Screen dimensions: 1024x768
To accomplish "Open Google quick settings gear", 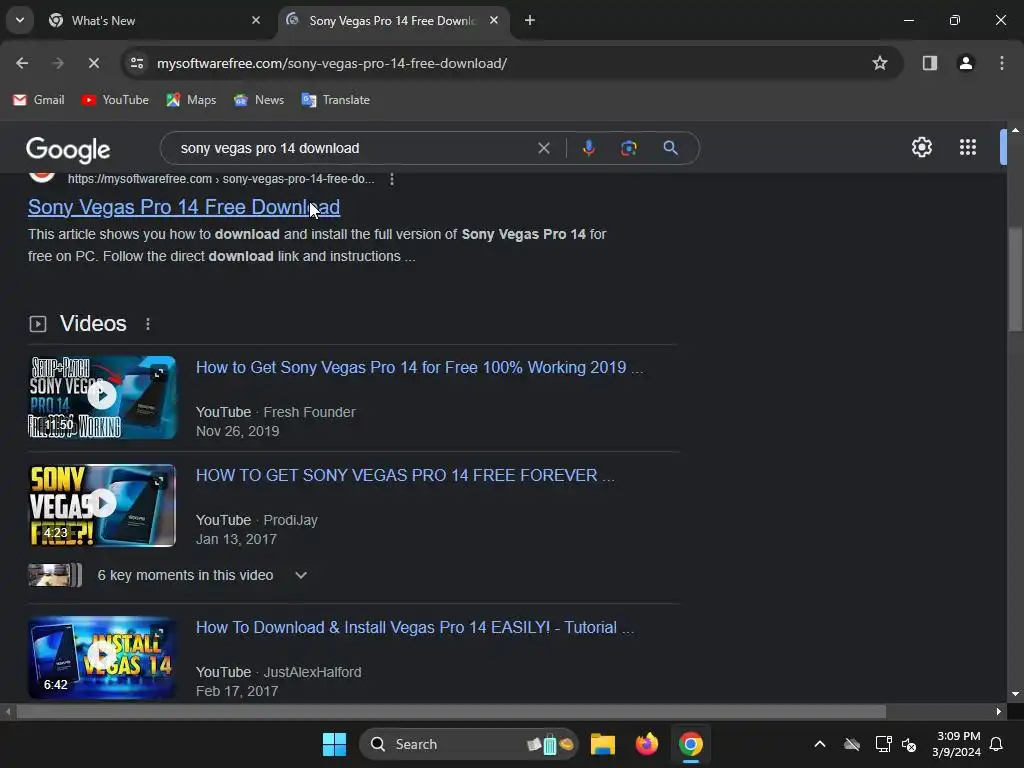I will click(921, 147).
